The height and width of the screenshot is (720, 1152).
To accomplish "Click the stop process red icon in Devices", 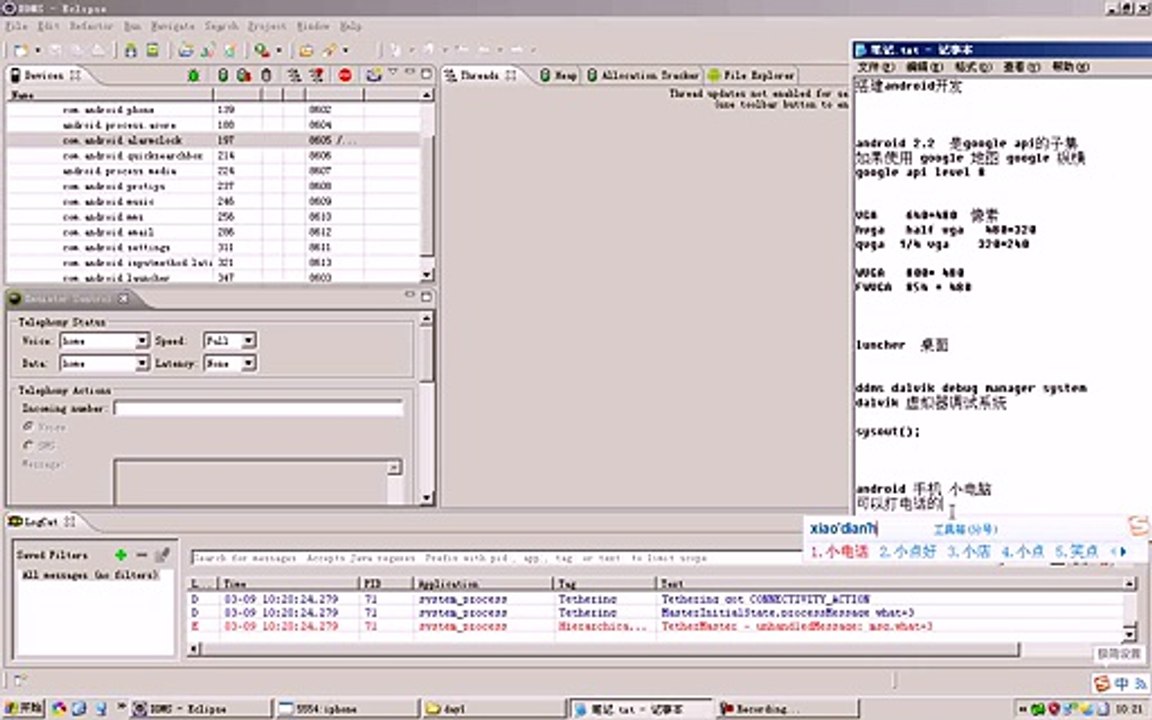I will tap(345, 75).
